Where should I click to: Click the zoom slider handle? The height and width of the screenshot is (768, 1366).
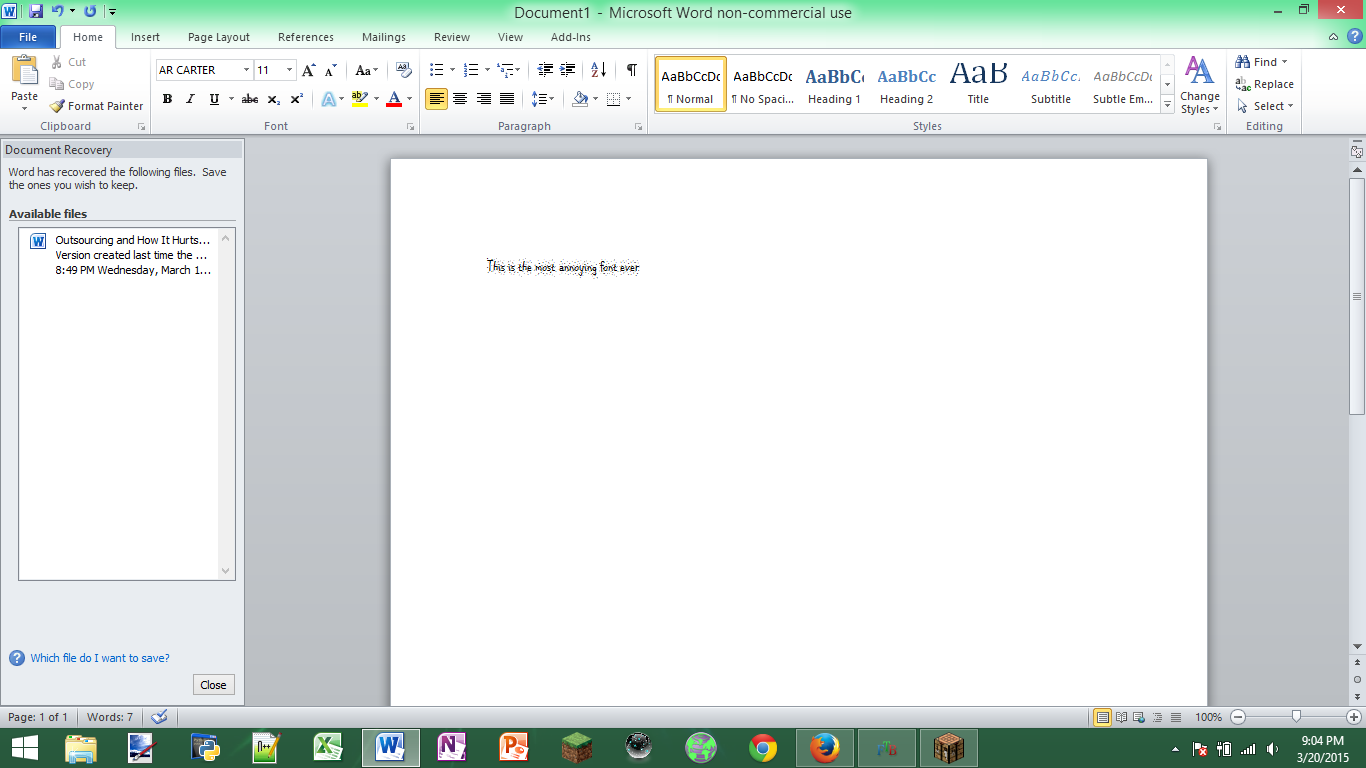point(1296,717)
